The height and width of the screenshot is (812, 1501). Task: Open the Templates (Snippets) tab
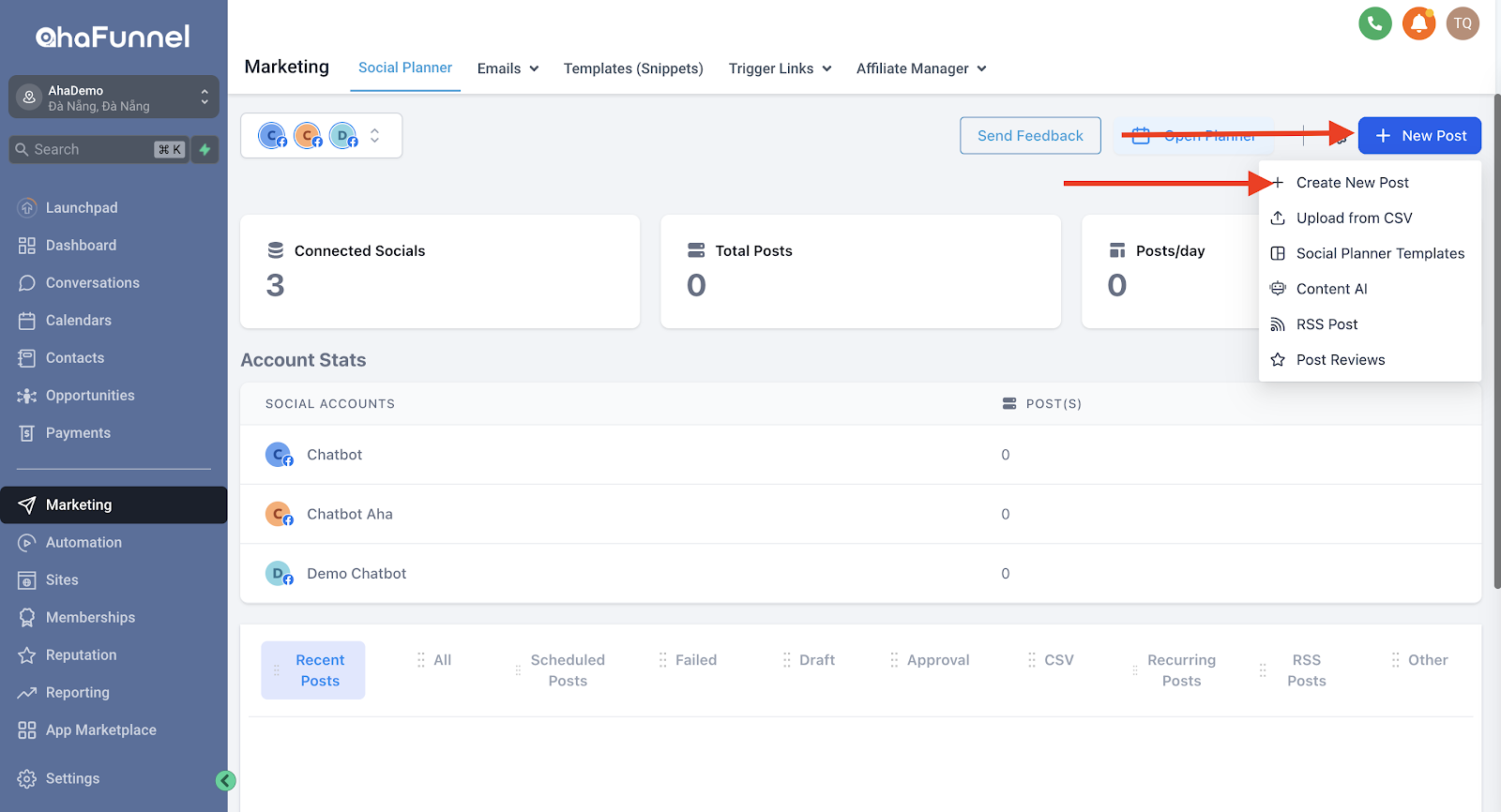633,68
